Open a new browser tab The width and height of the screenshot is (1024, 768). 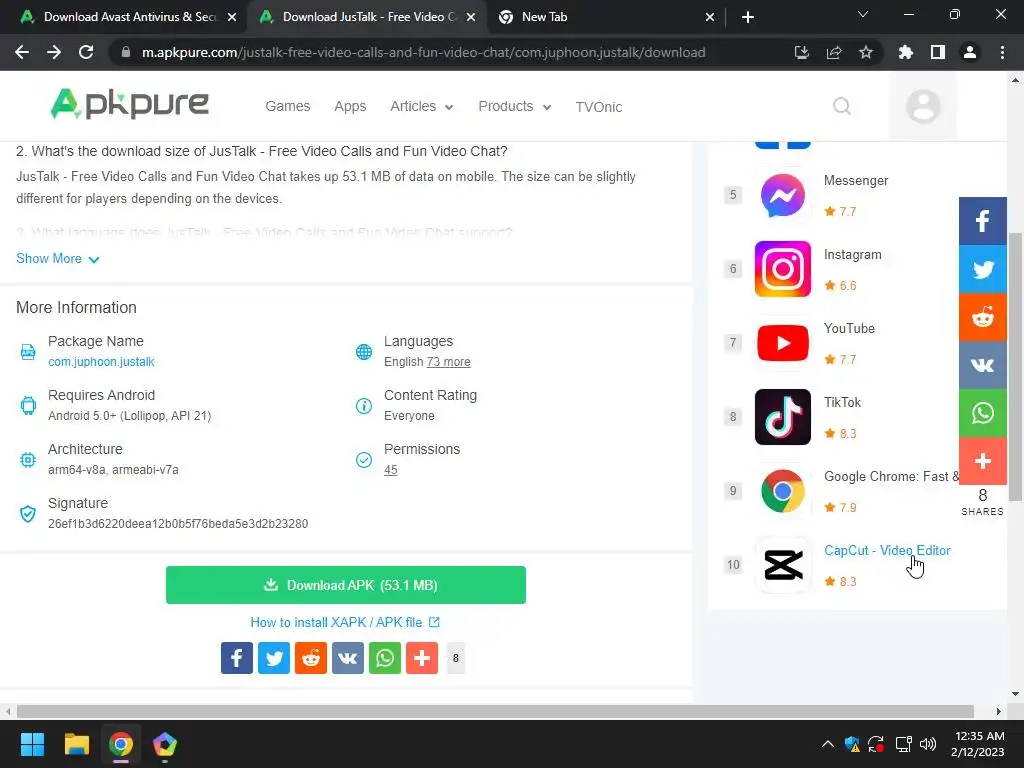click(748, 17)
